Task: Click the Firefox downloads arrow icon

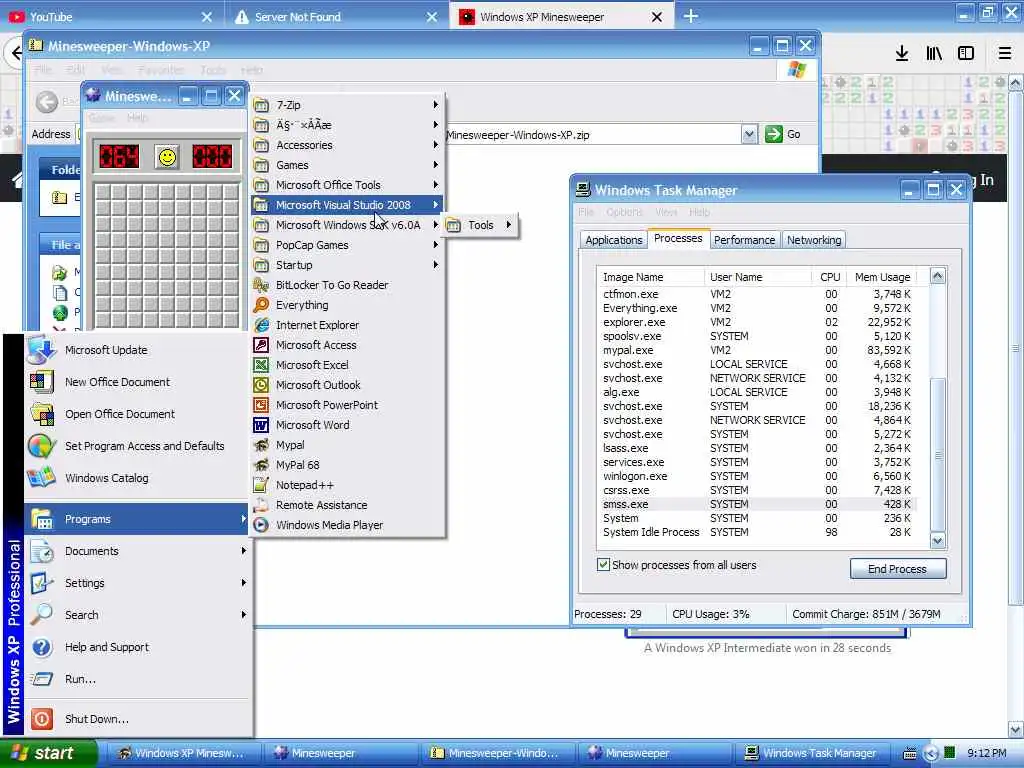Action: point(902,54)
